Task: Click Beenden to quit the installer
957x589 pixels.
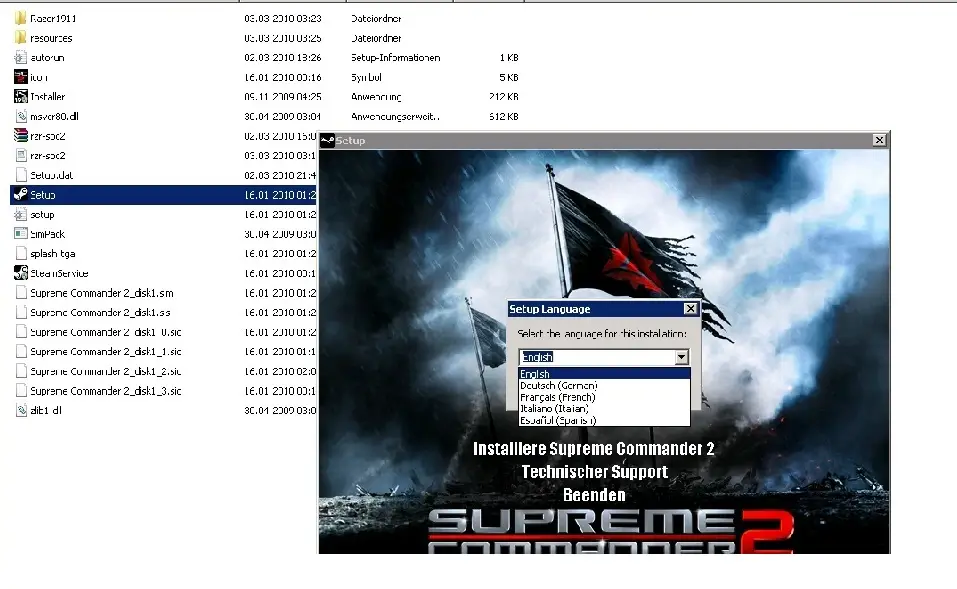Action: (x=594, y=495)
